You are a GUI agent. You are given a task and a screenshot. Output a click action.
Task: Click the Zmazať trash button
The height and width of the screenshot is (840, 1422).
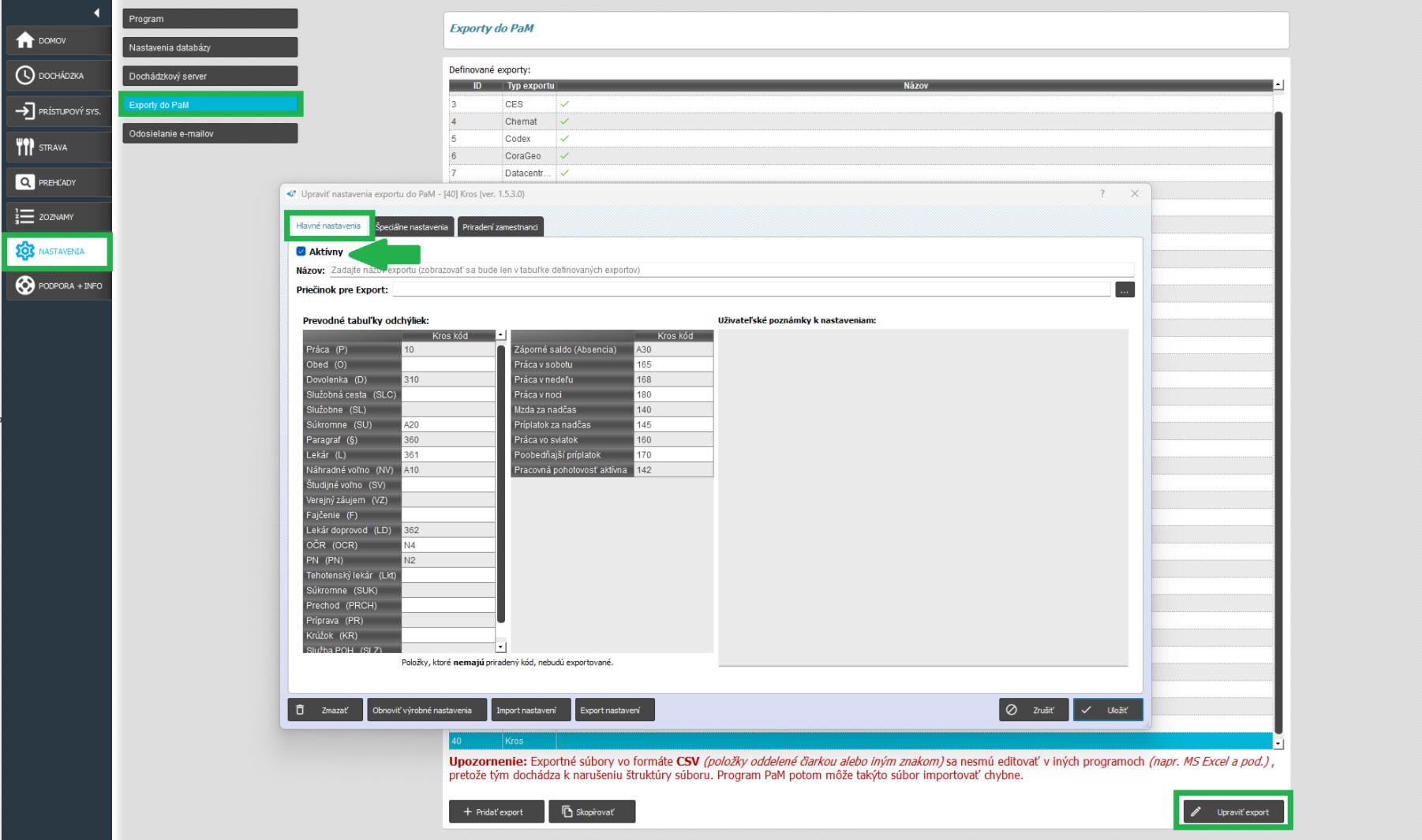tap(325, 710)
